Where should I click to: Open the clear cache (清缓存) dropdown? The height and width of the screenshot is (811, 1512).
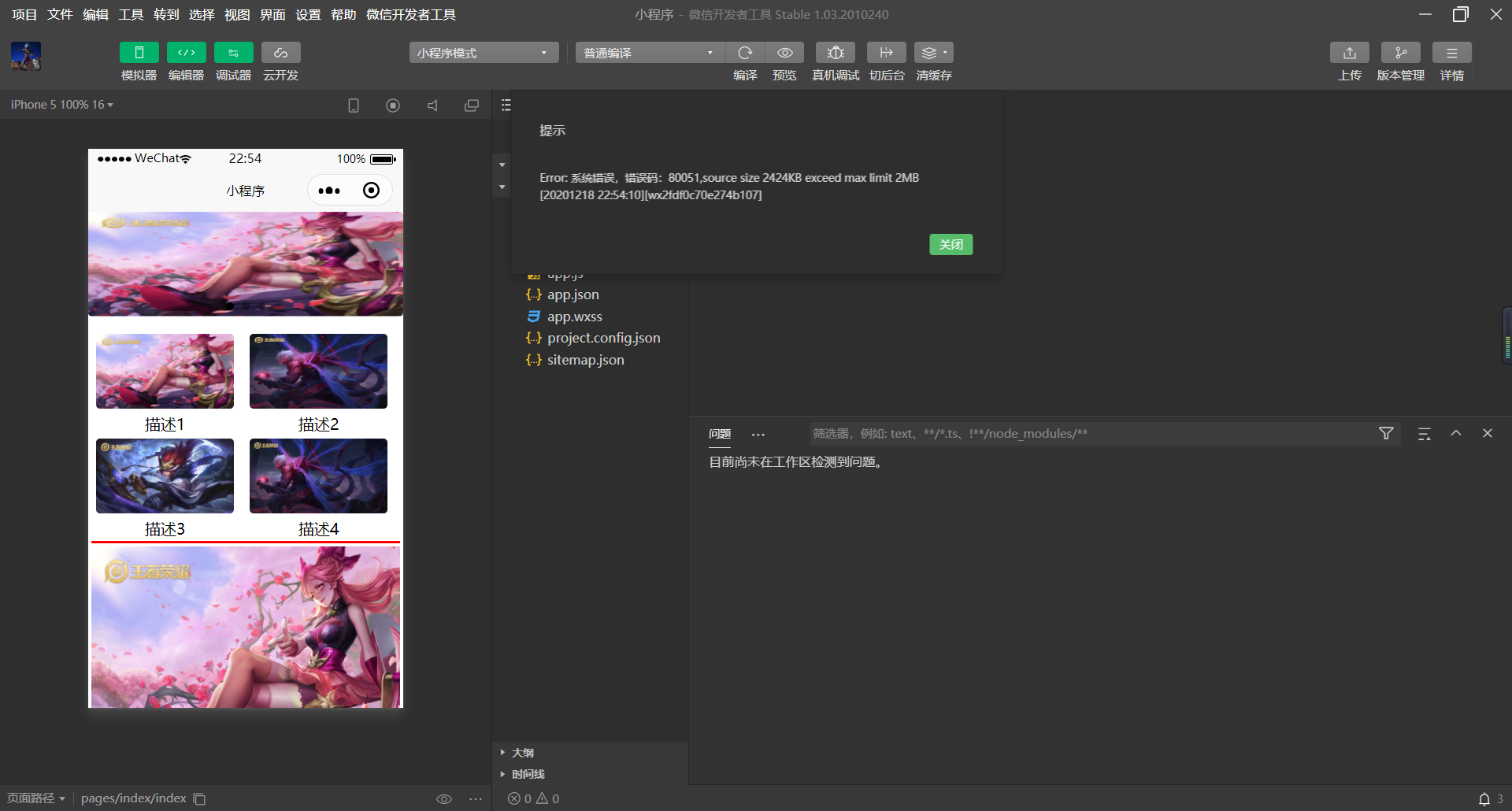click(x=934, y=53)
